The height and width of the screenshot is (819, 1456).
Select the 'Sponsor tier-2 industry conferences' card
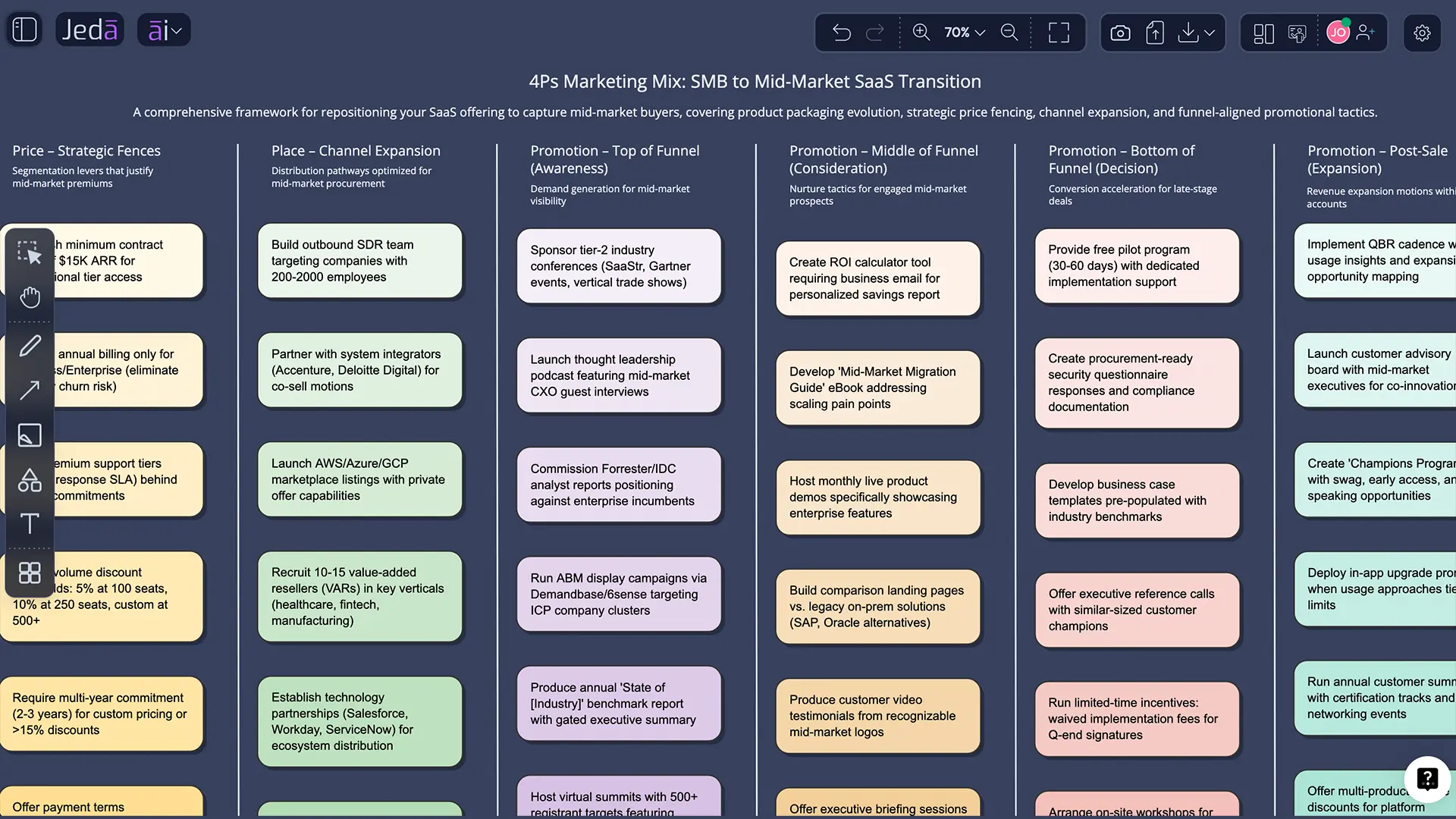(x=619, y=266)
